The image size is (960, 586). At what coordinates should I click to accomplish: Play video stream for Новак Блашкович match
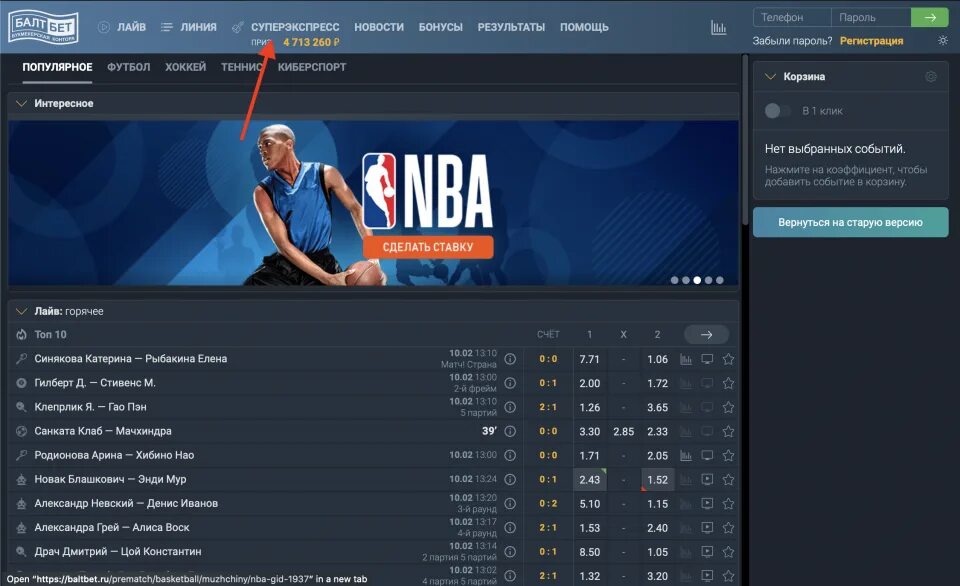point(707,479)
